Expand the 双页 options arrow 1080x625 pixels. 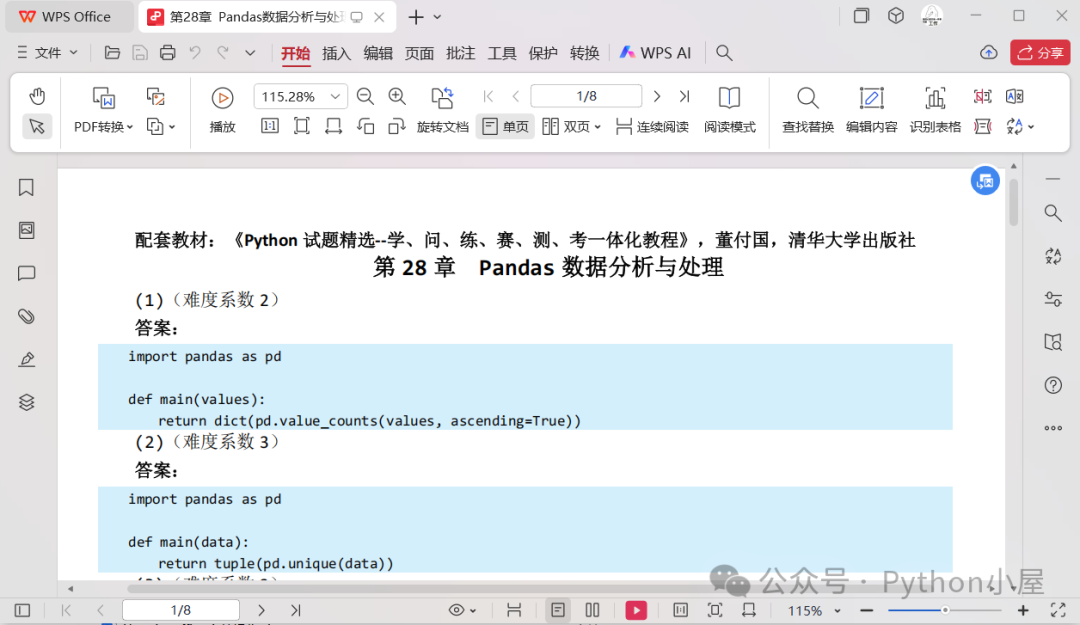click(x=597, y=127)
